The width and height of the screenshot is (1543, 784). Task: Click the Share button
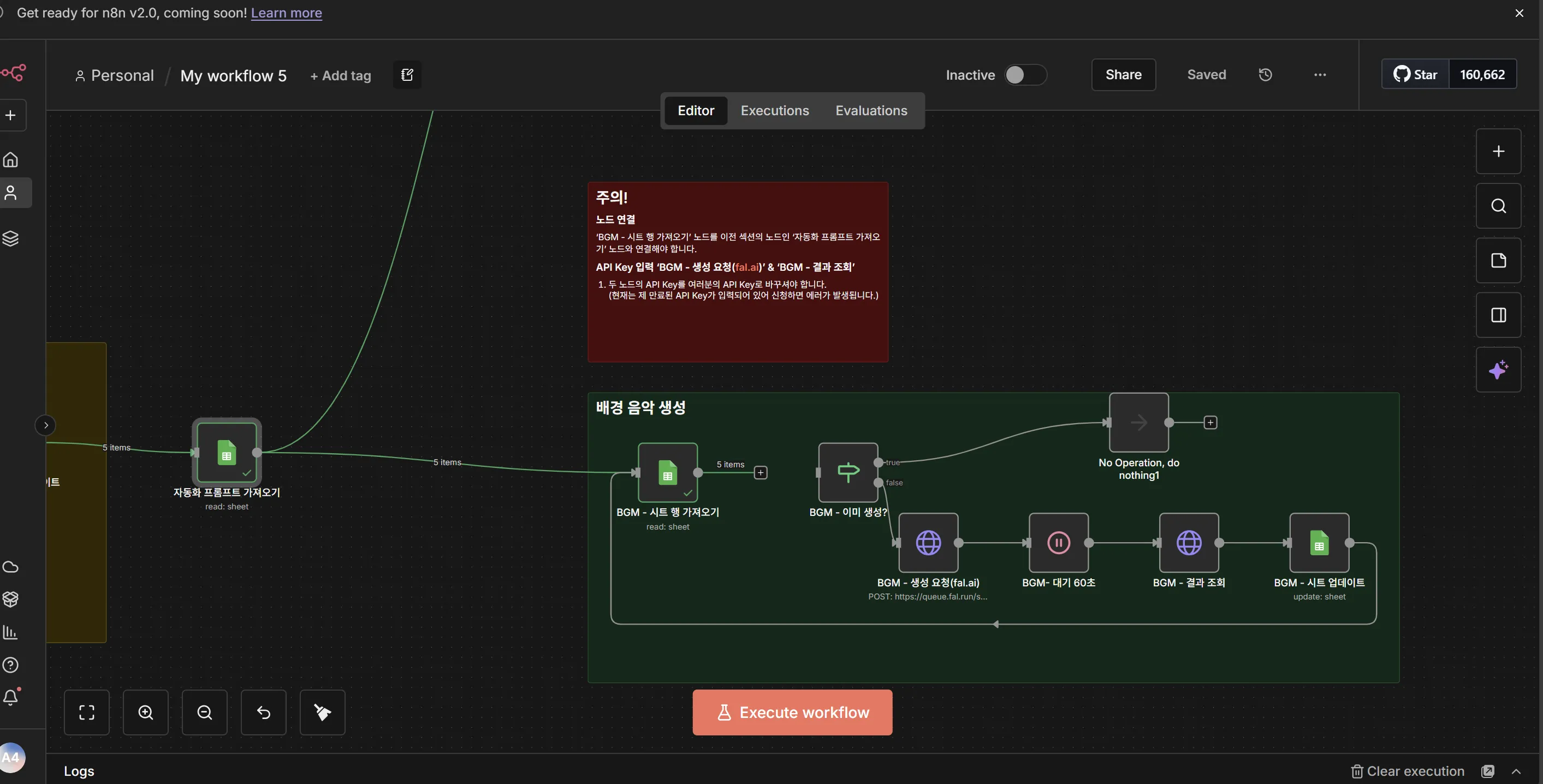click(x=1123, y=75)
